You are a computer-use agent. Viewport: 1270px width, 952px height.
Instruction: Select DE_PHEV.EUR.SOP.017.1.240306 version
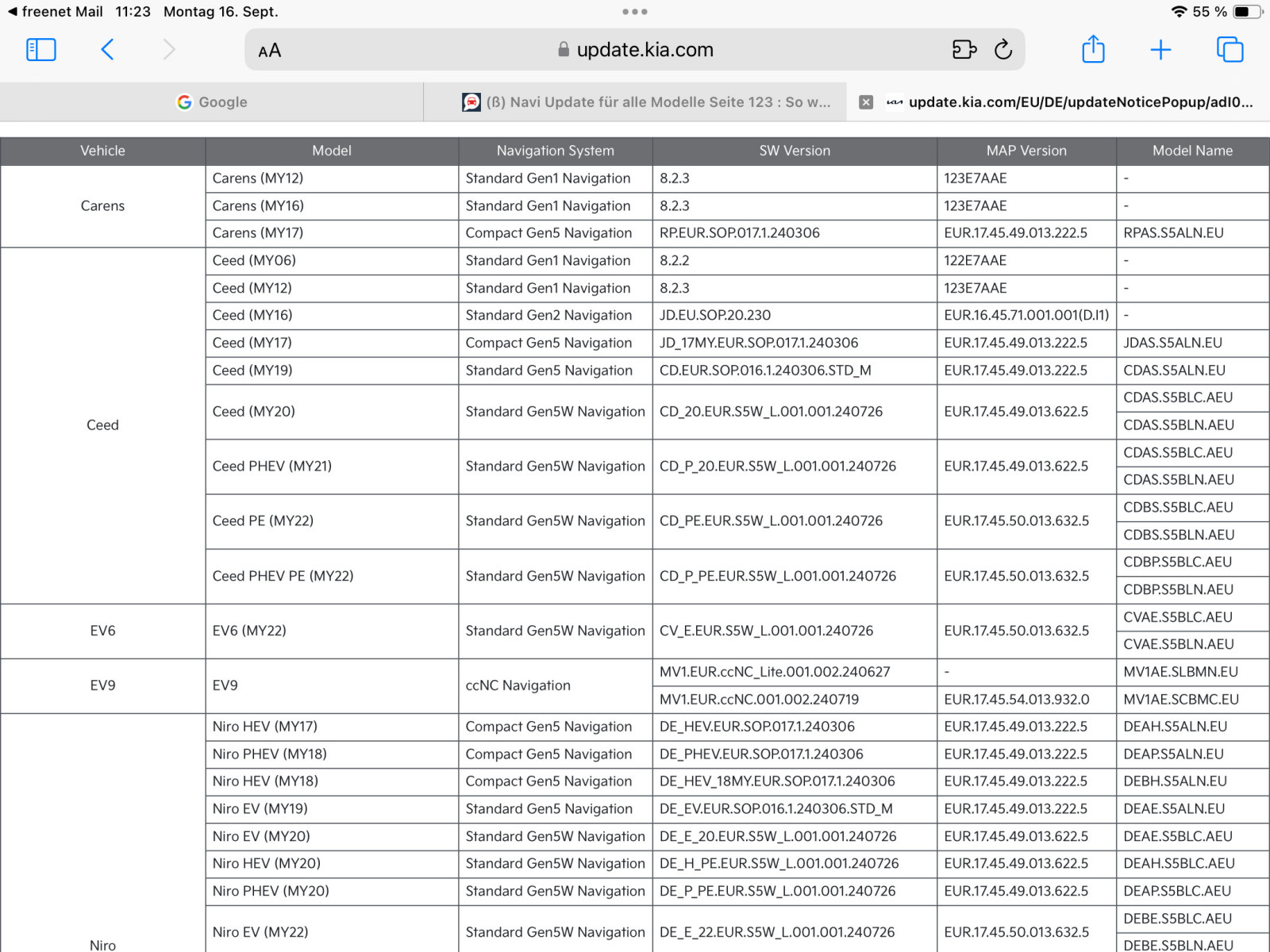[795, 754]
